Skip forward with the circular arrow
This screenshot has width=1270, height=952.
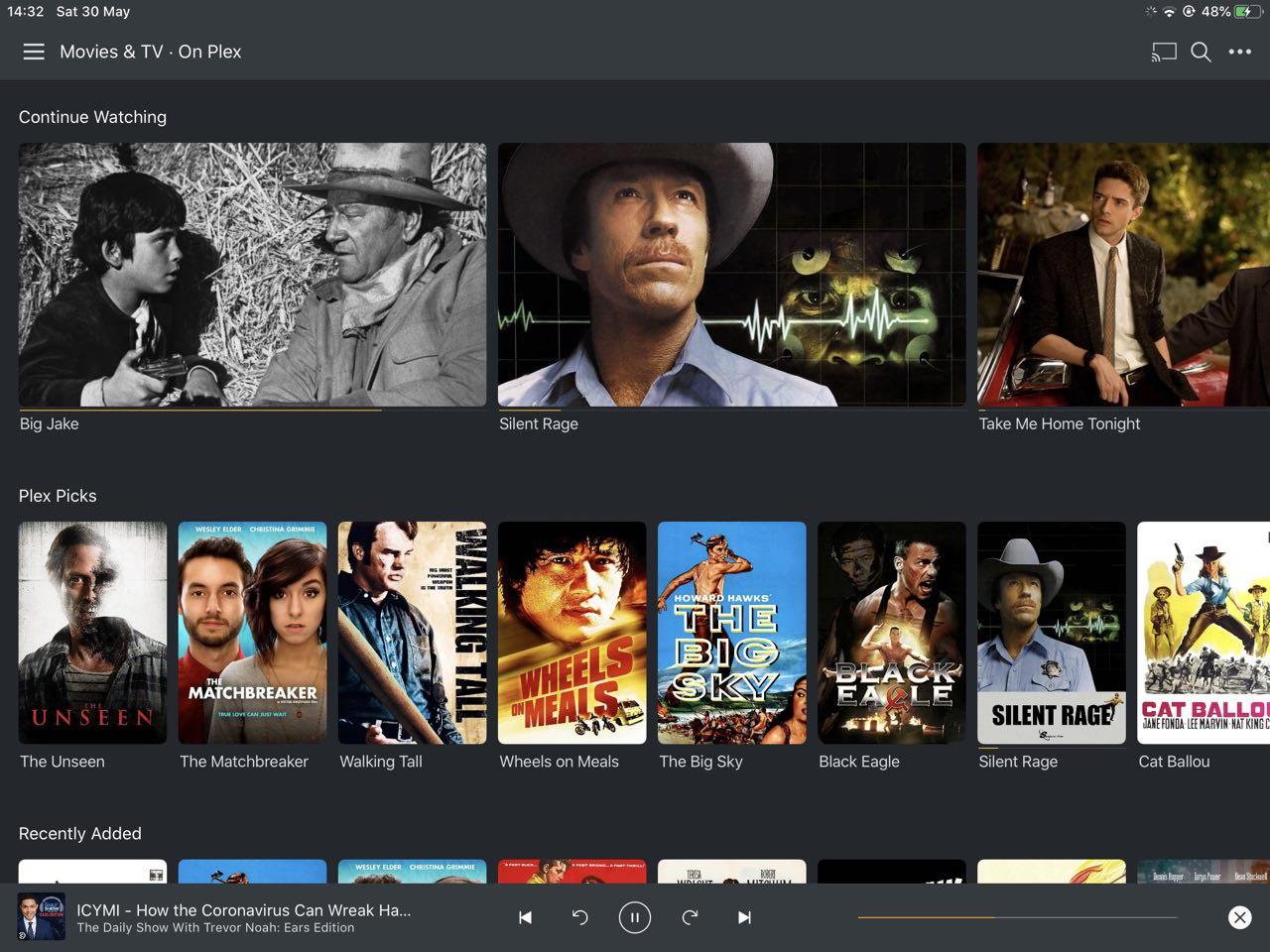[x=690, y=917]
